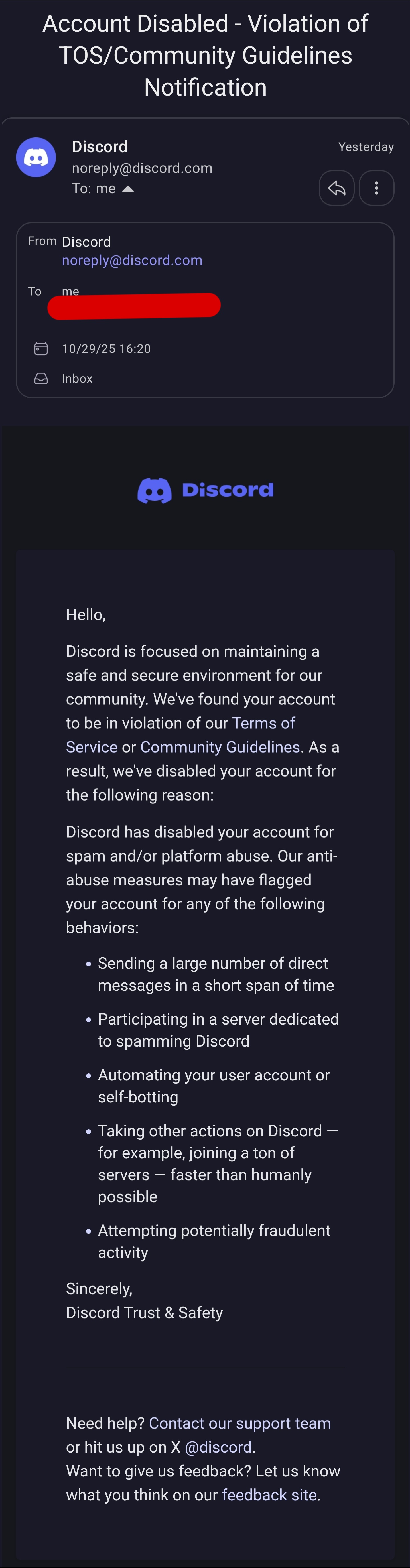The width and height of the screenshot is (410, 1568).
Task: Click Contact our support team link
Action: 240,1423
